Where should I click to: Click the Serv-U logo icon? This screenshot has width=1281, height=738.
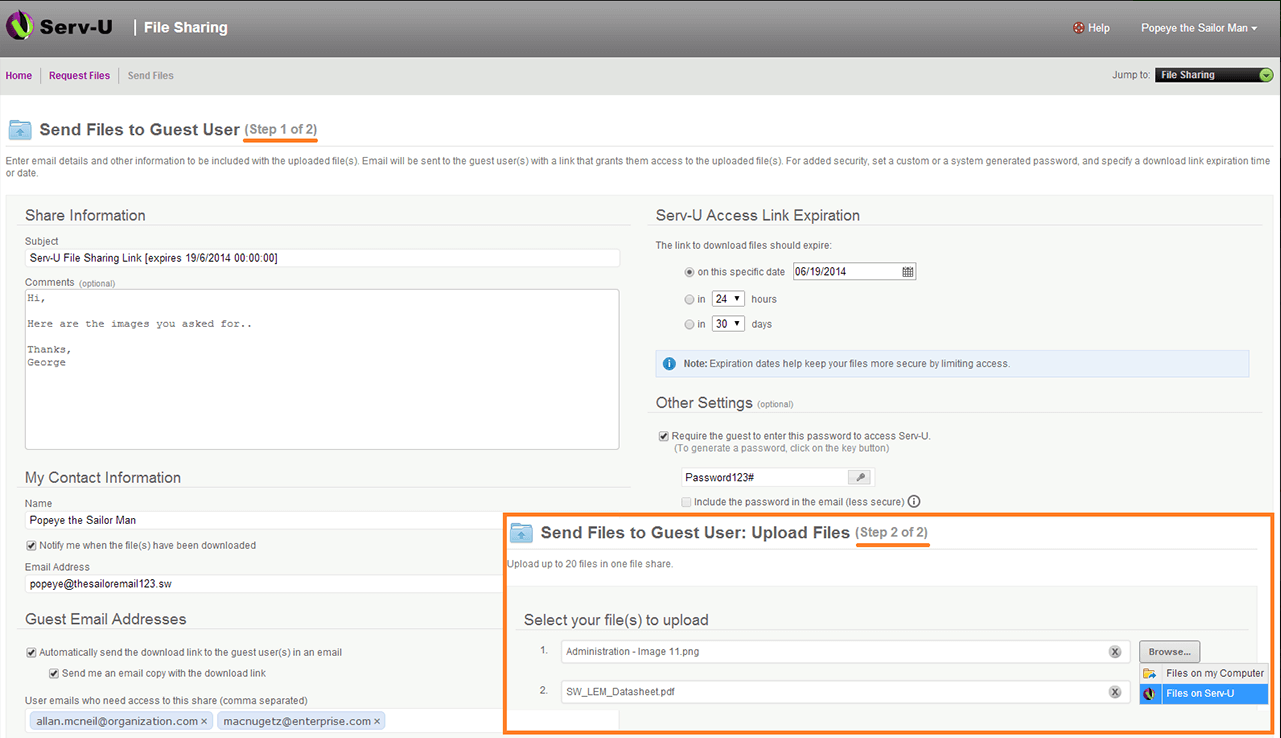(20, 27)
